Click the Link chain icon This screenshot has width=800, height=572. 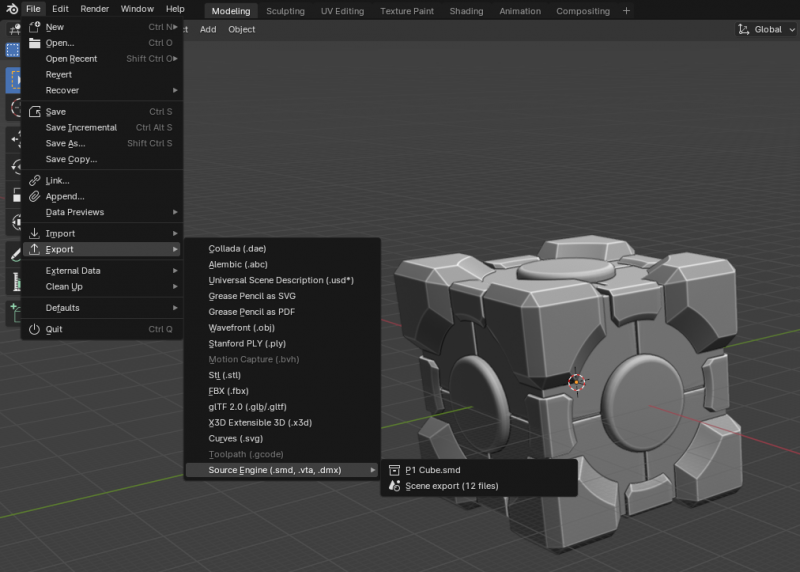[x=34, y=181]
